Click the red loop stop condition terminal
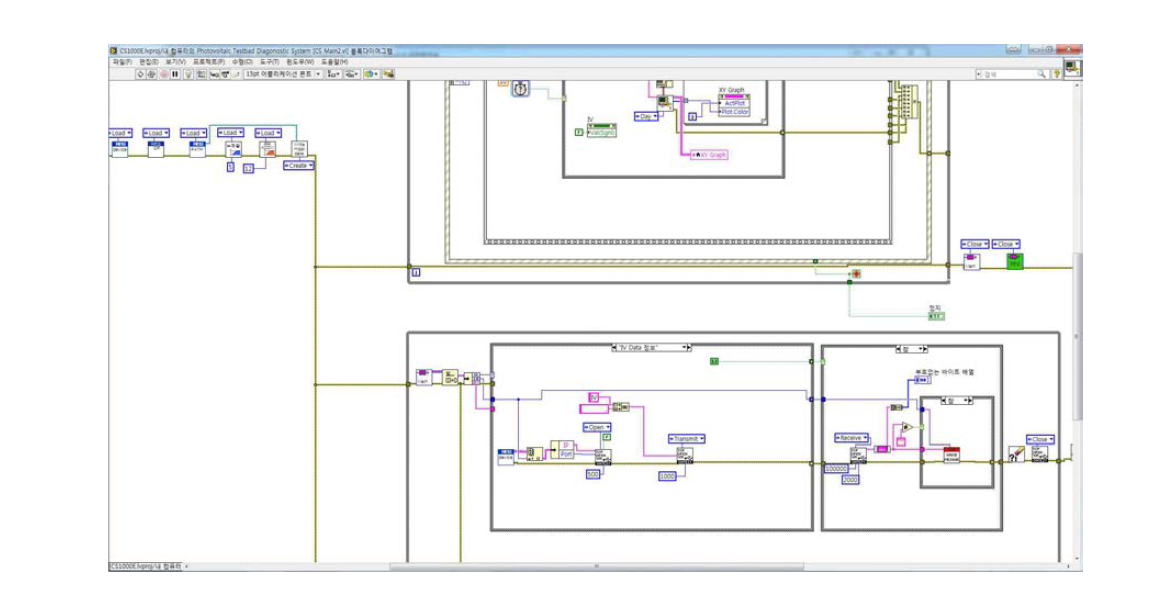The width and height of the screenshot is (1169, 598). click(854, 273)
